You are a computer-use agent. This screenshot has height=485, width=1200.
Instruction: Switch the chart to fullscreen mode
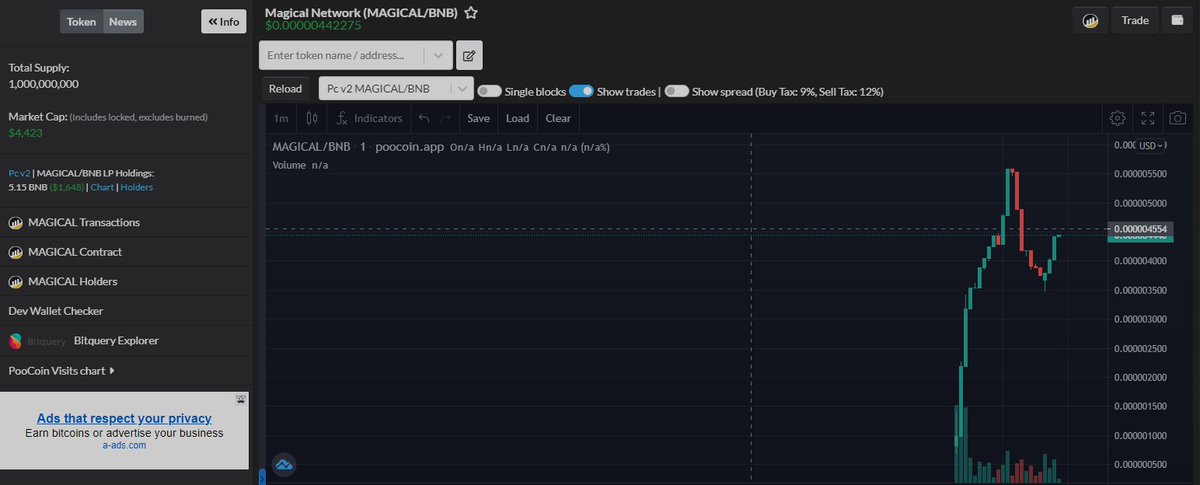point(1148,118)
